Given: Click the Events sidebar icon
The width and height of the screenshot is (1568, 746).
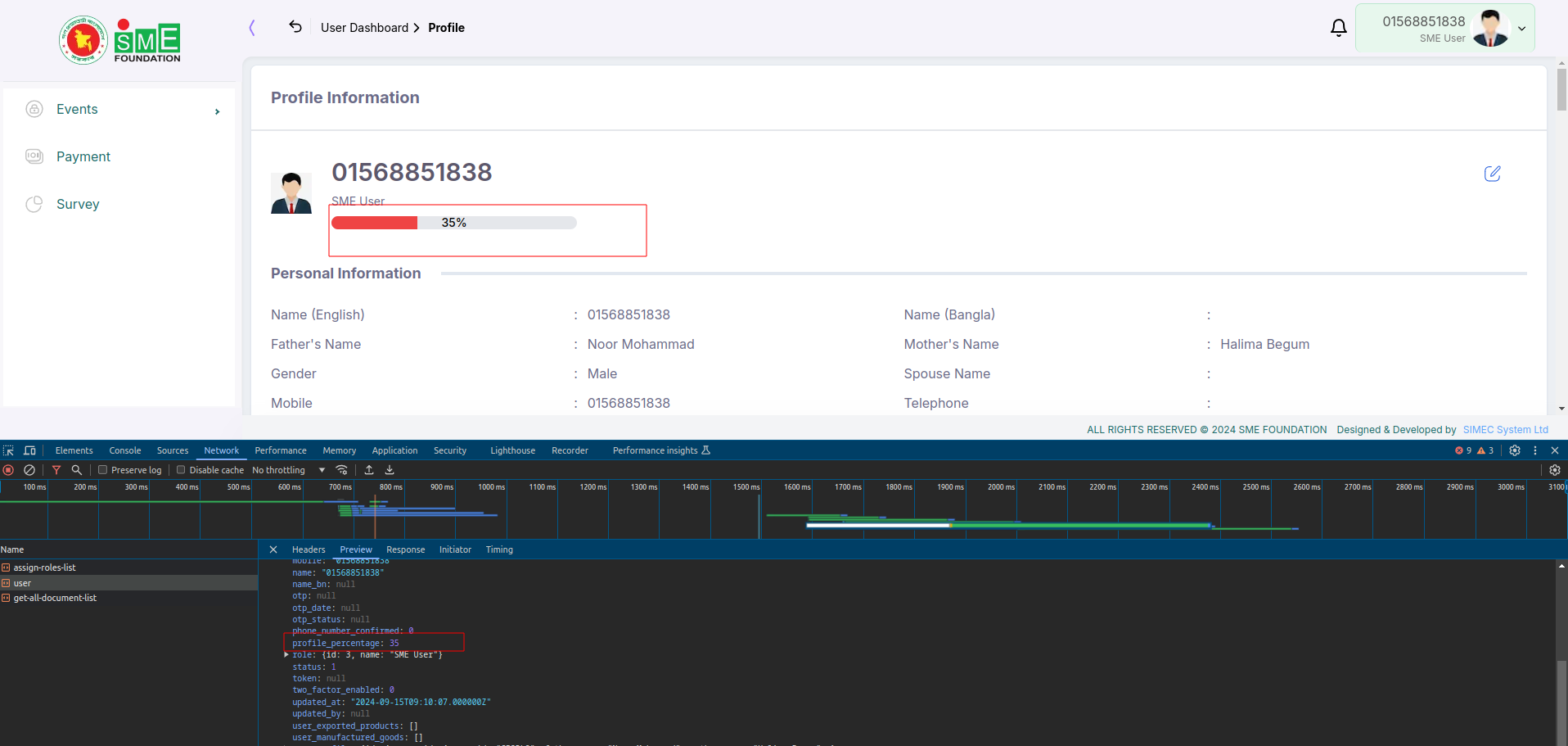Looking at the screenshot, I should click(x=34, y=109).
